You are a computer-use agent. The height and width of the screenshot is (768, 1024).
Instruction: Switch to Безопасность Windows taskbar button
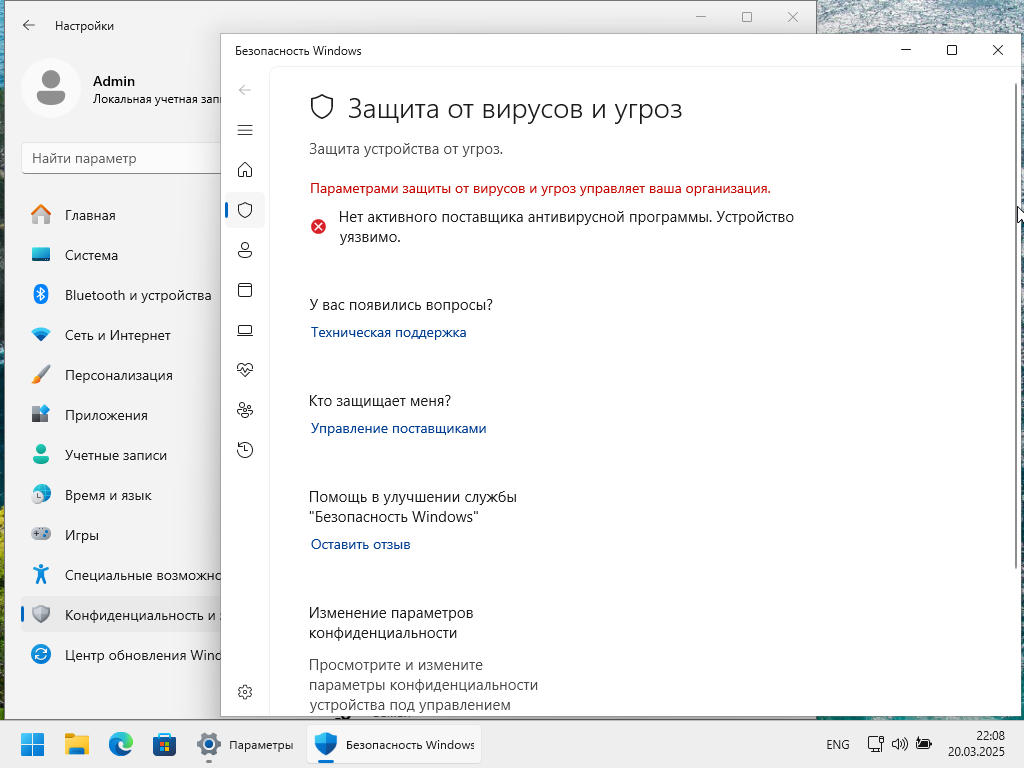pyautogui.click(x=394, y=744)
